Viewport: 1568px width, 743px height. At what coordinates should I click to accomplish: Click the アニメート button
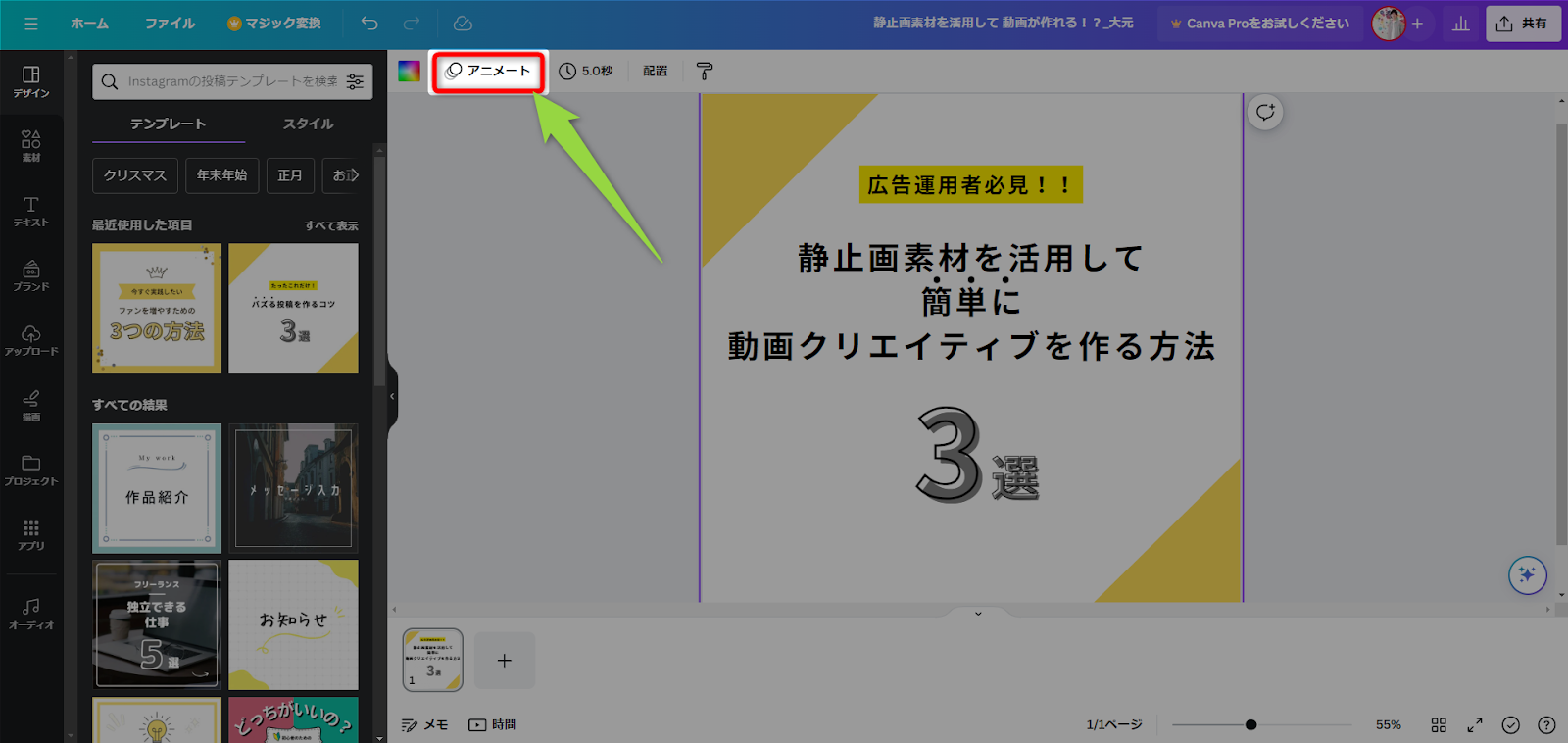[x=488, y=71]
